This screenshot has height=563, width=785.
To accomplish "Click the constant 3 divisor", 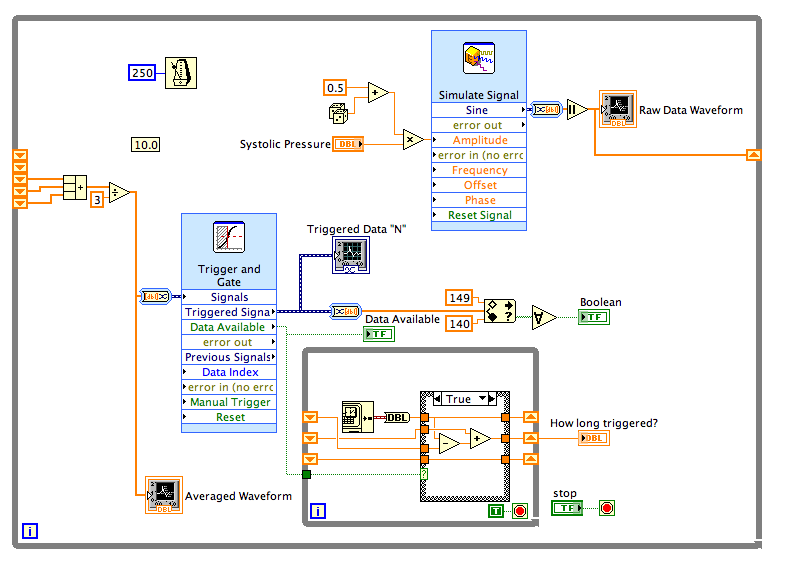I will click(x=97, y=200).
